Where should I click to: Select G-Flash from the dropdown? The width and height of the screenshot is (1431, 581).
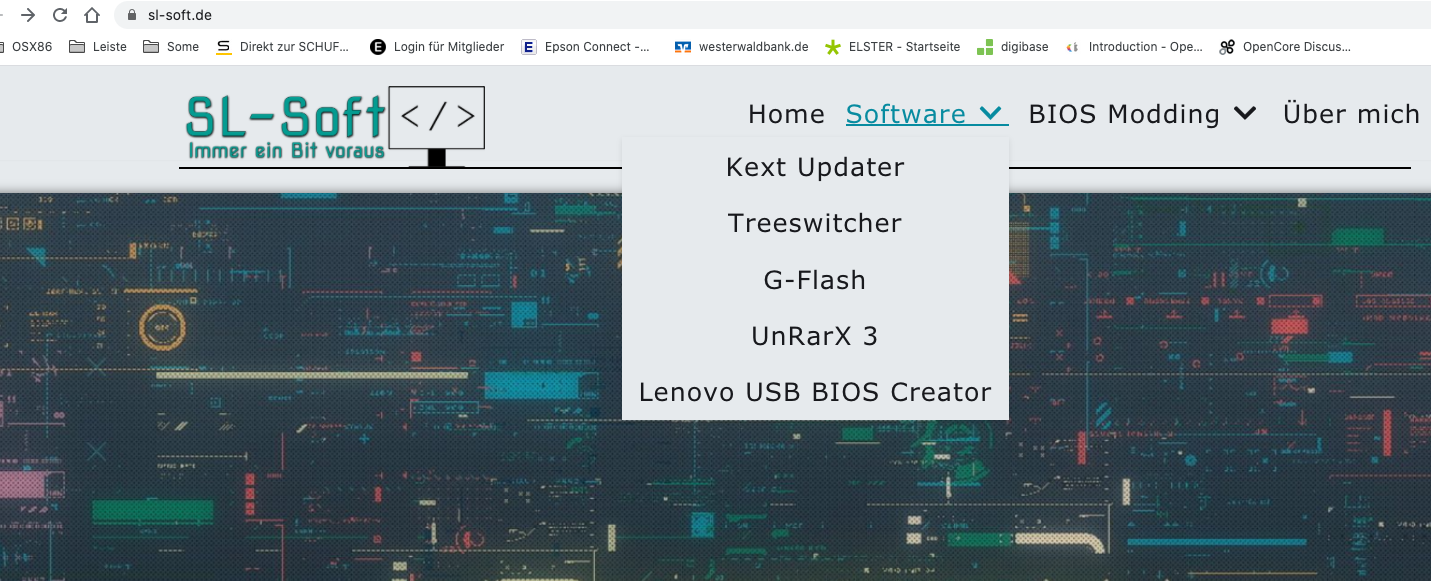click(x=815, y=280)
